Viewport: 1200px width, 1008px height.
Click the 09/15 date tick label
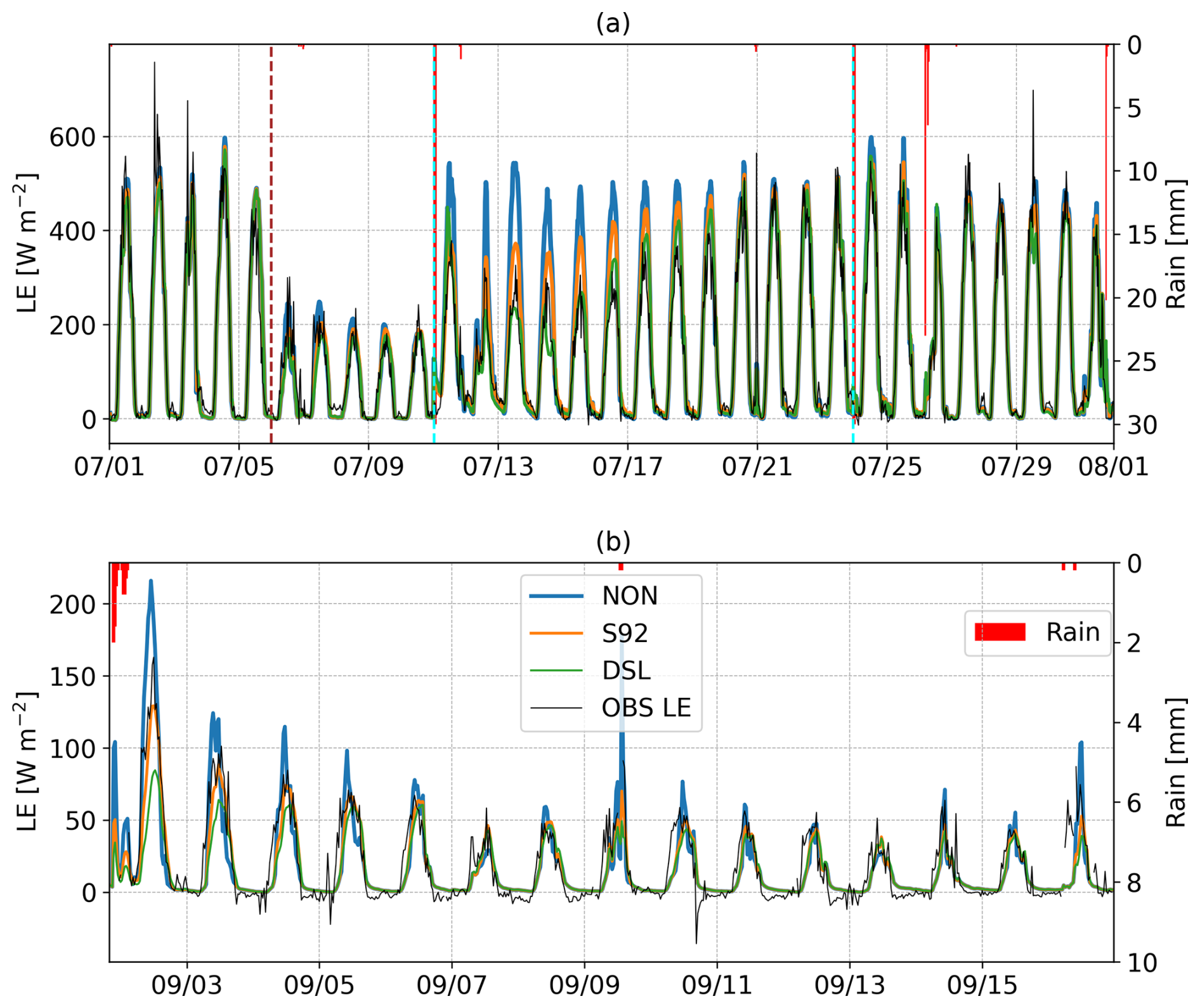982,986
